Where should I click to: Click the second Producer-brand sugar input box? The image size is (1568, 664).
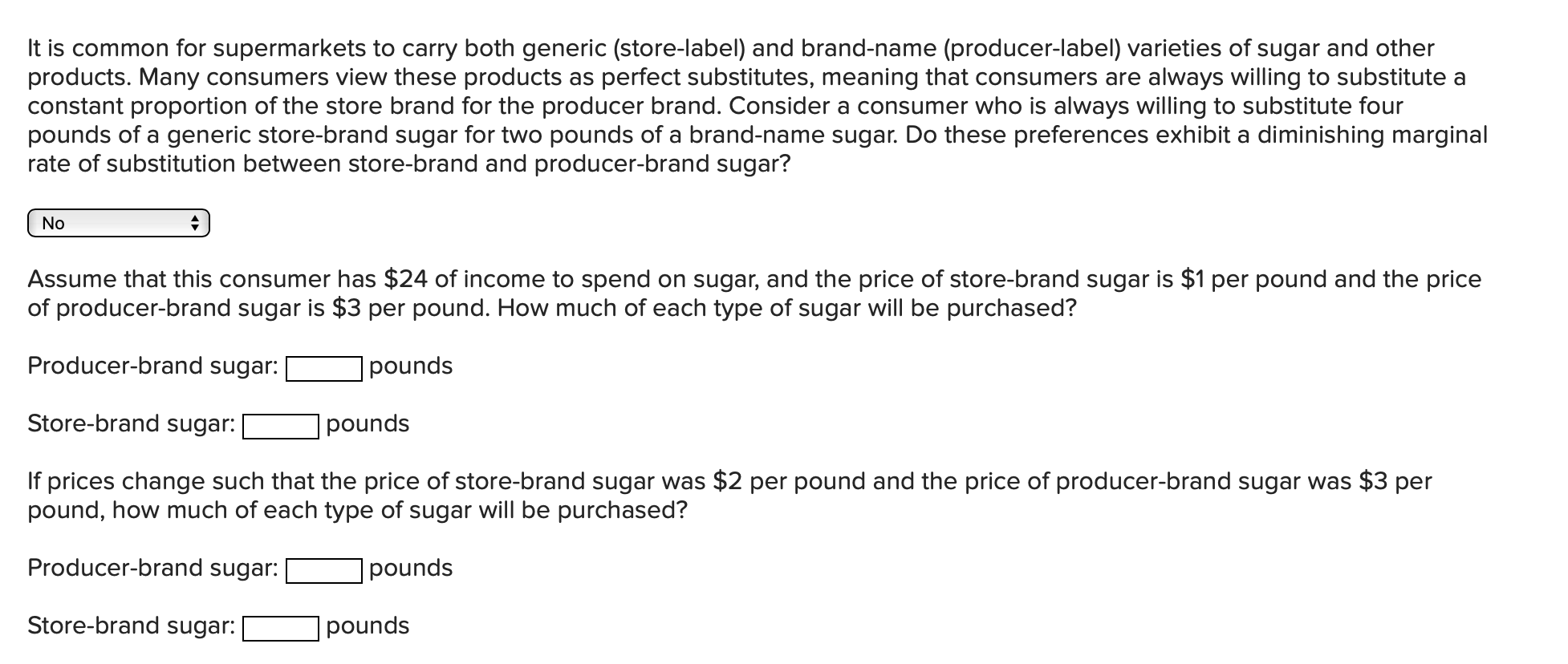323,572
